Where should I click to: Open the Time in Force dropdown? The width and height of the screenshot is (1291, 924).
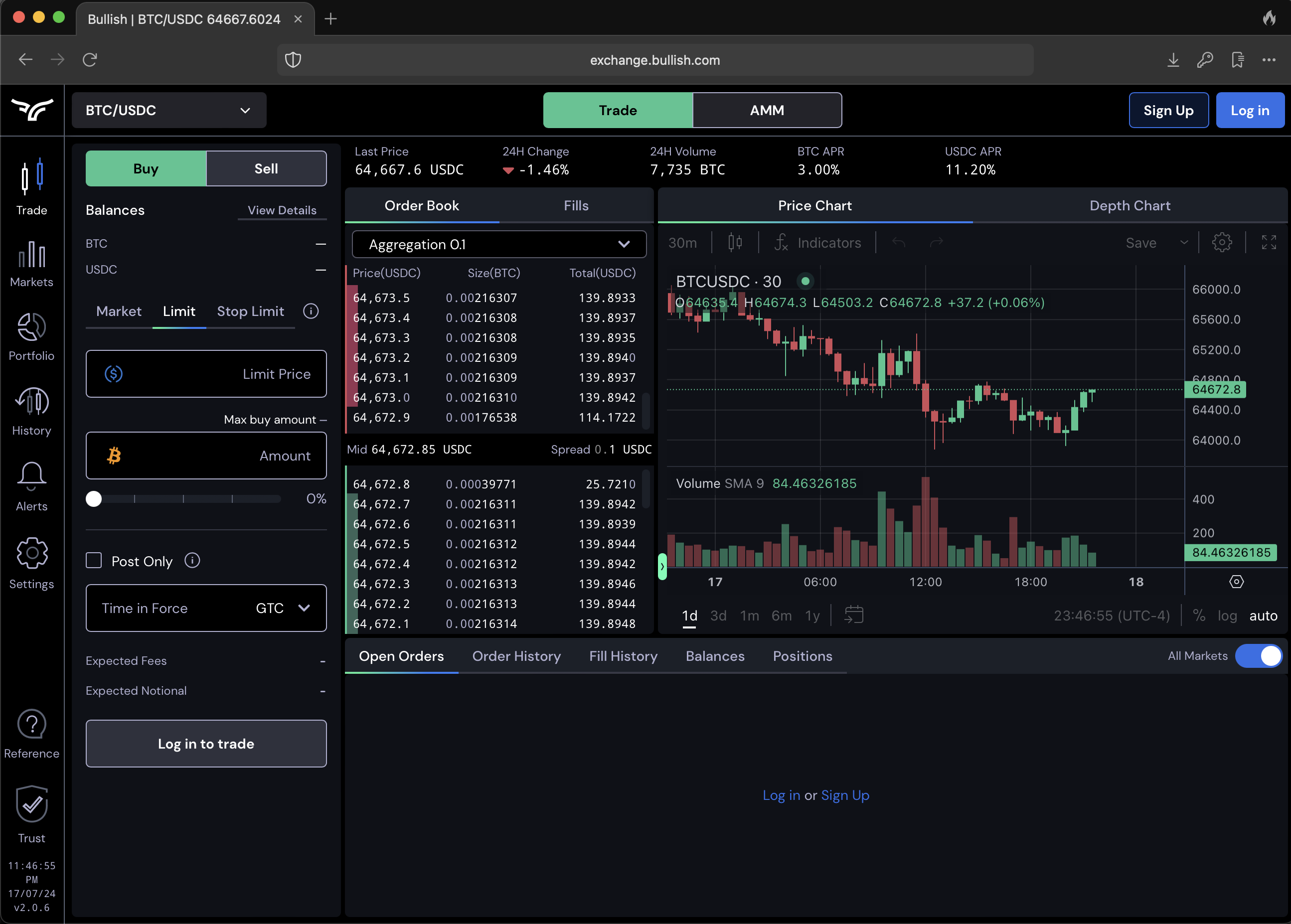tap(206, 608)
